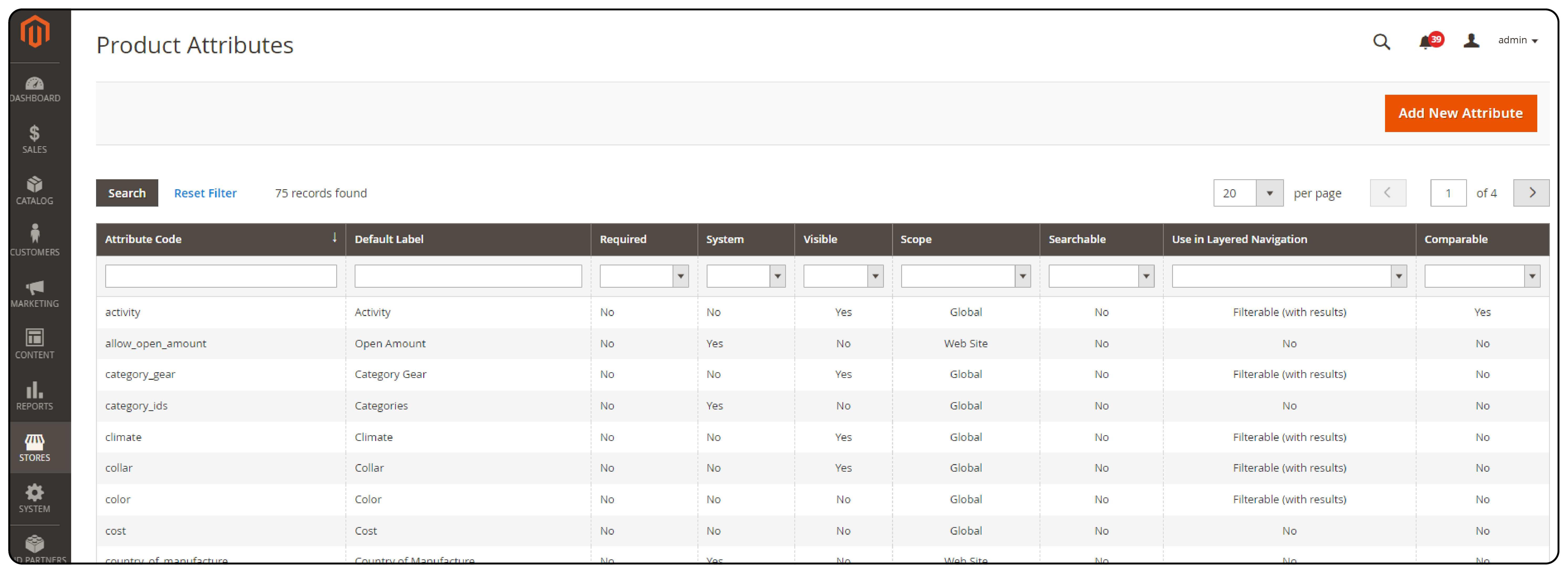Viewport: 1568px width, 573px height.
Task: Click Filterable (with results) in activity row
Action: pyautogui.click(x=1289, y=312)
